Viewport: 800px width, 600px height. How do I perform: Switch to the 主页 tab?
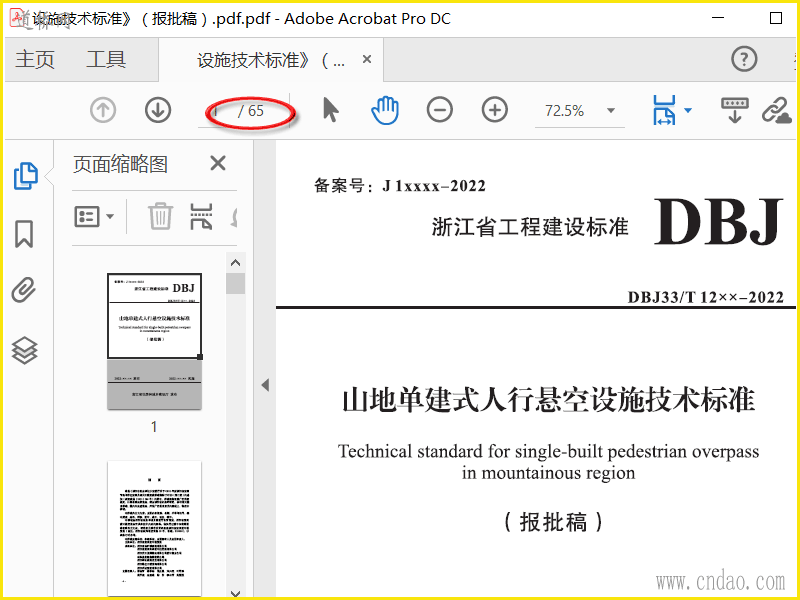tap(35, 60)
